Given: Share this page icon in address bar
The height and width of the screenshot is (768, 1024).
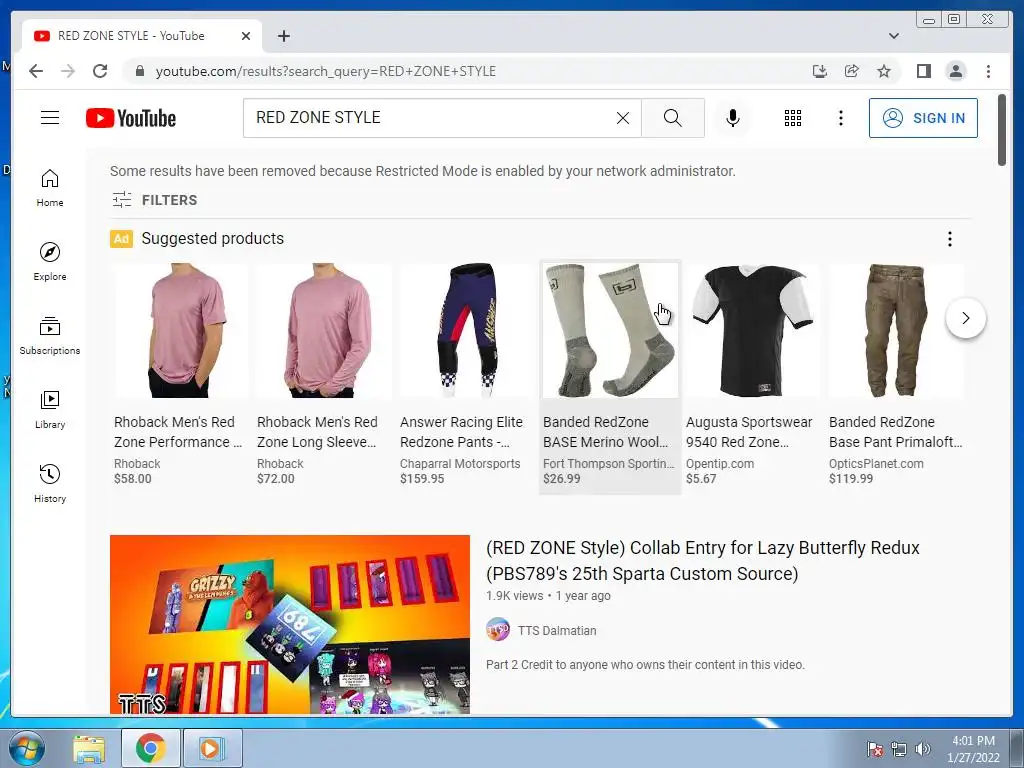Looking at the screenshot, I should click(852, 71).
